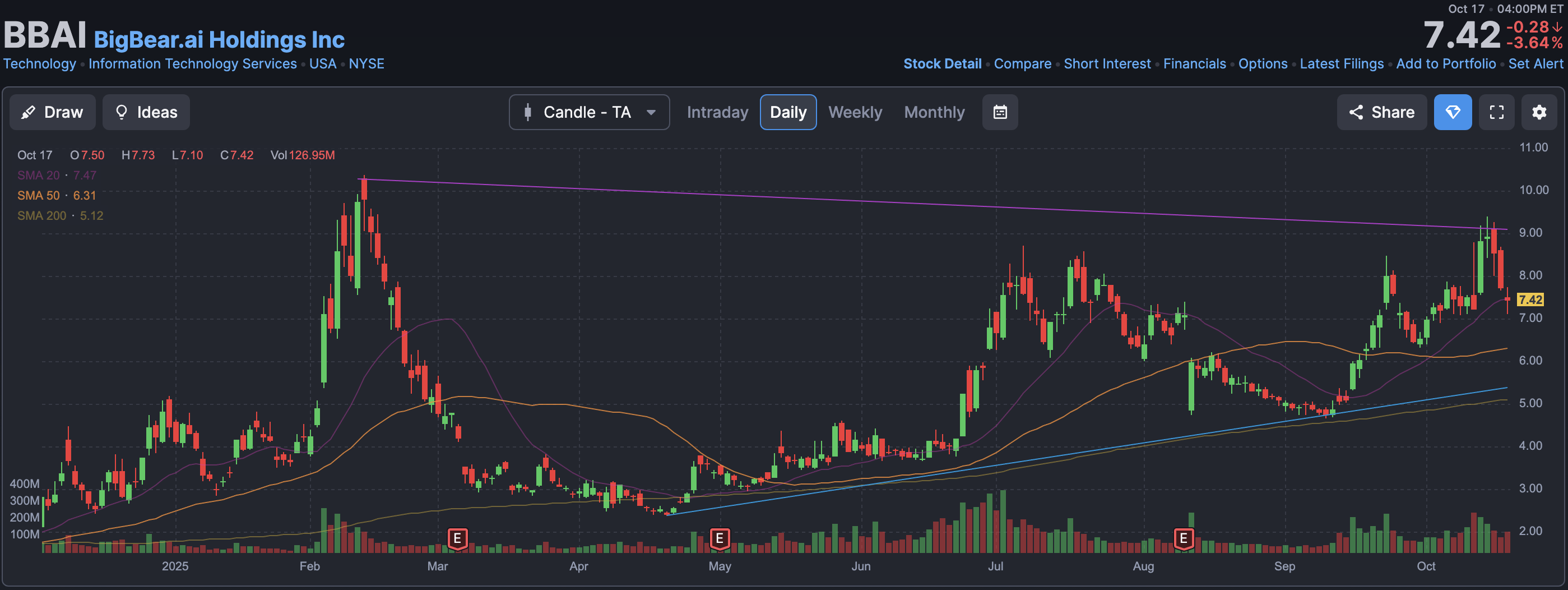1568x590 pixels.
Task: Open the Technology sector link
Action: pyautogui.click(x=40, y=64)
